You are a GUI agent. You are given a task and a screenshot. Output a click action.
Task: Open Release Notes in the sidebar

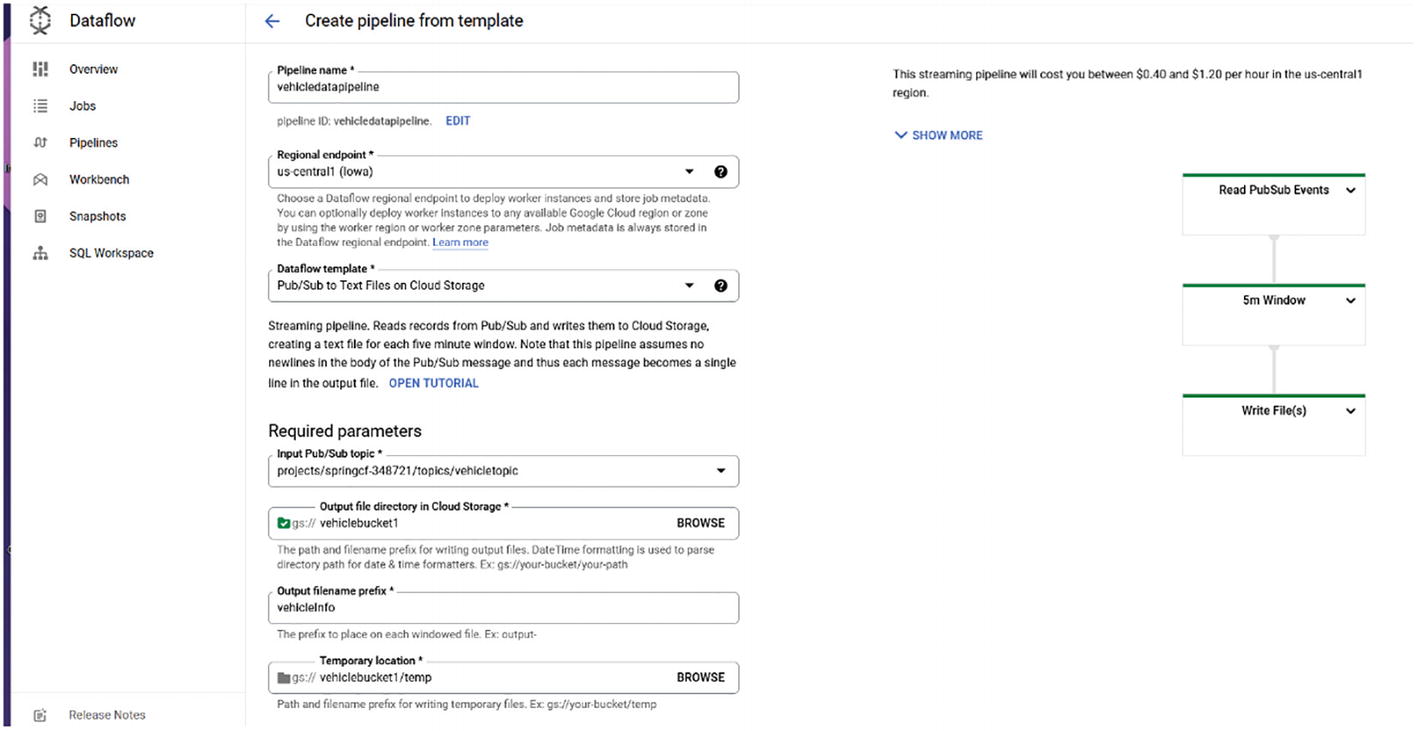[x=106, y=715]
